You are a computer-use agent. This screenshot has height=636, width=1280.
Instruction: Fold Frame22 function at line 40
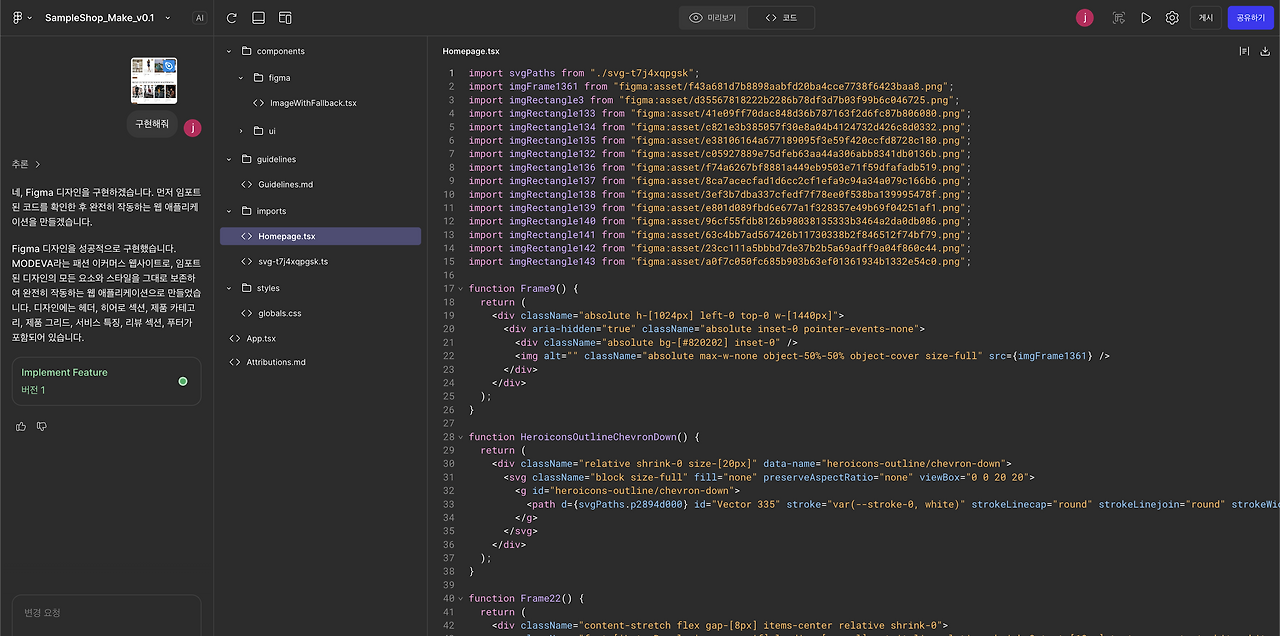(x=461, y=599)
